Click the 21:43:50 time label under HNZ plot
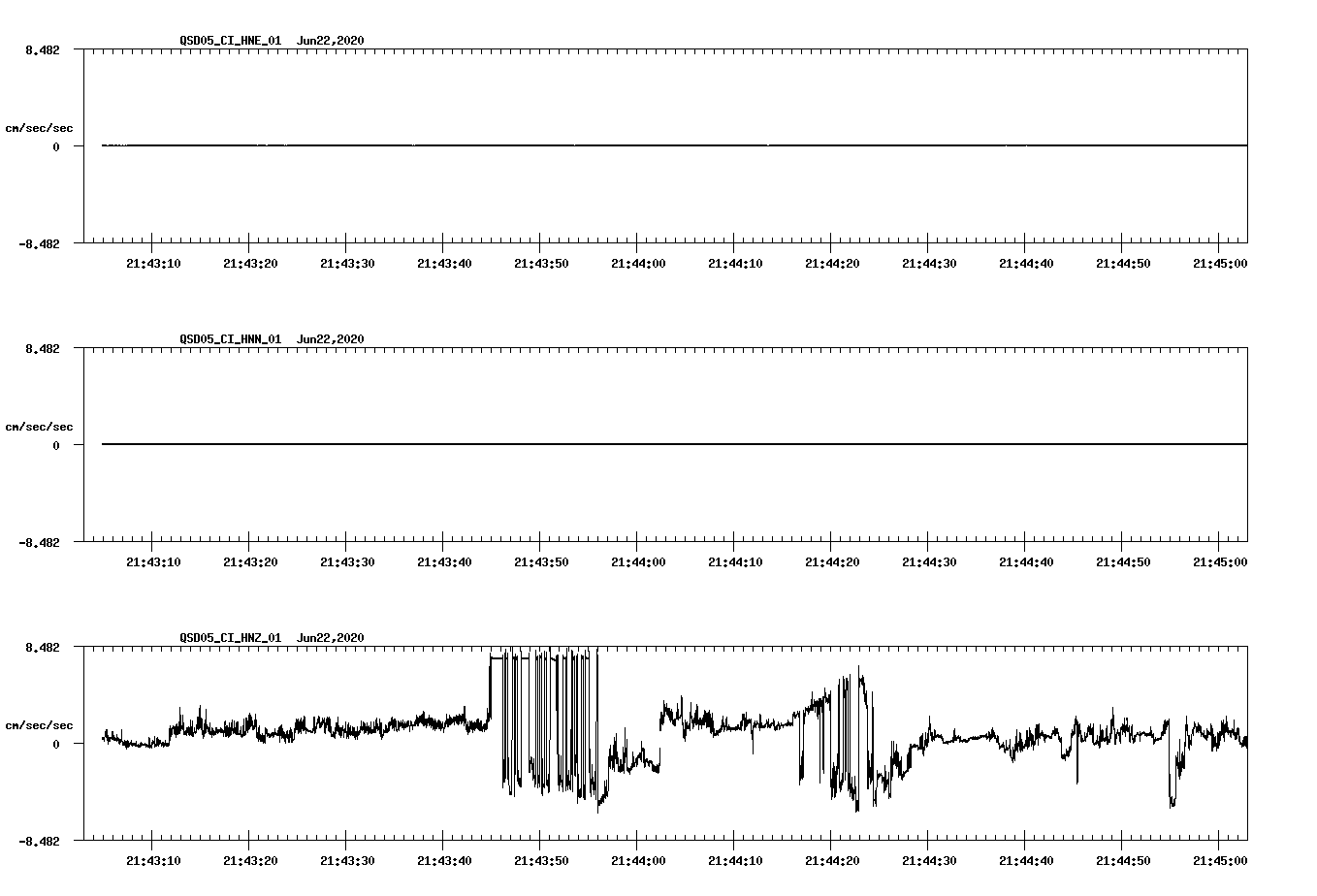The image size is (1317, 896). [x=541, y=861]
